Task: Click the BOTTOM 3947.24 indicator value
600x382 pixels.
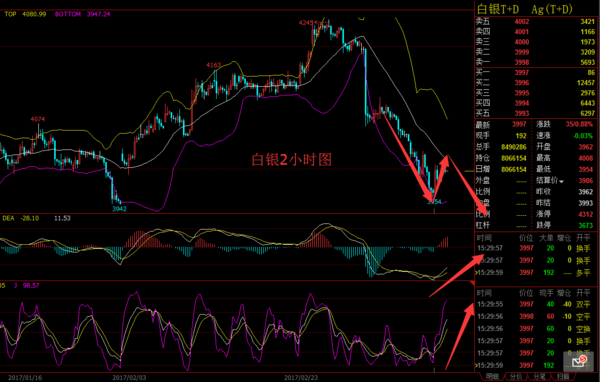Action: pos(82,14)
